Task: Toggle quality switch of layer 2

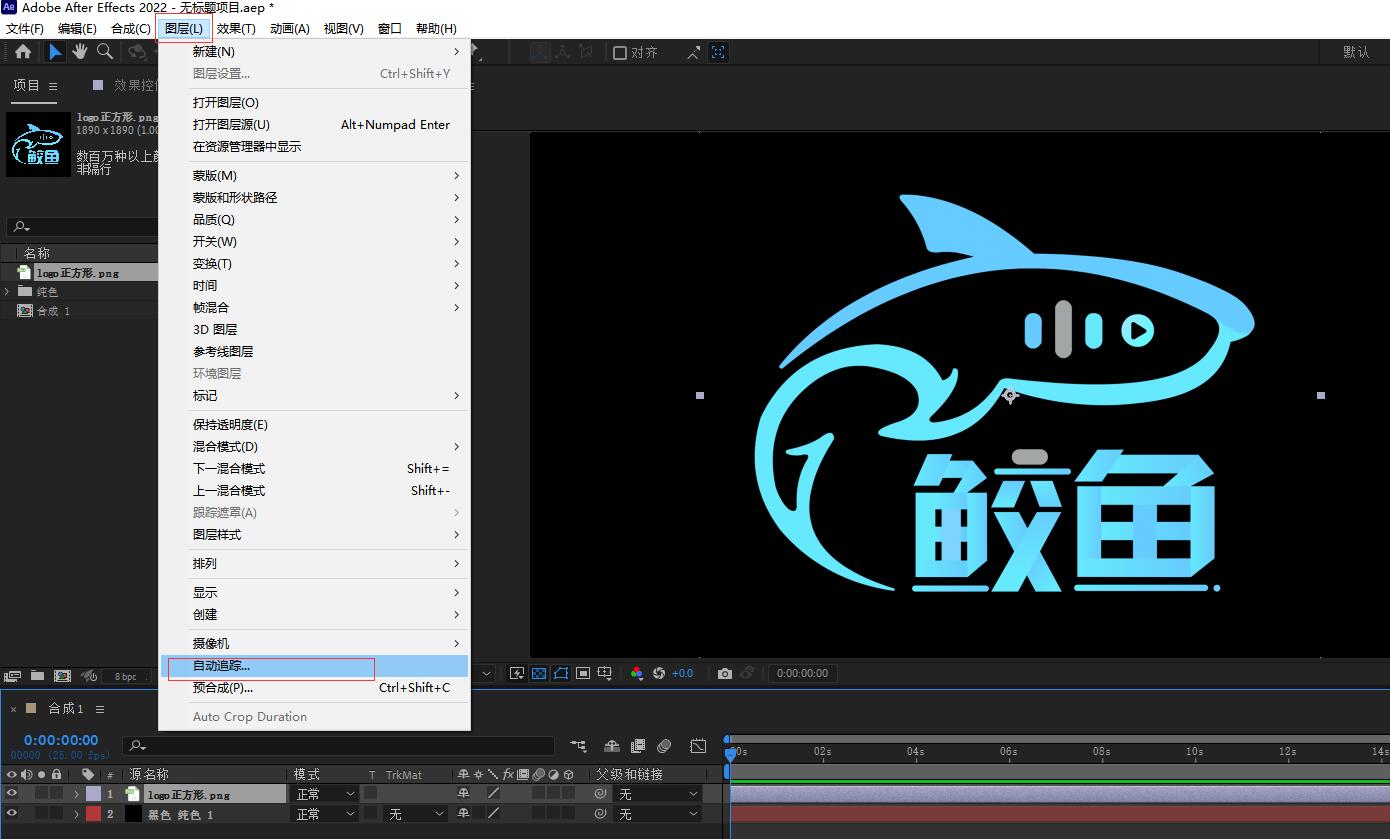Action: (493, 815)
